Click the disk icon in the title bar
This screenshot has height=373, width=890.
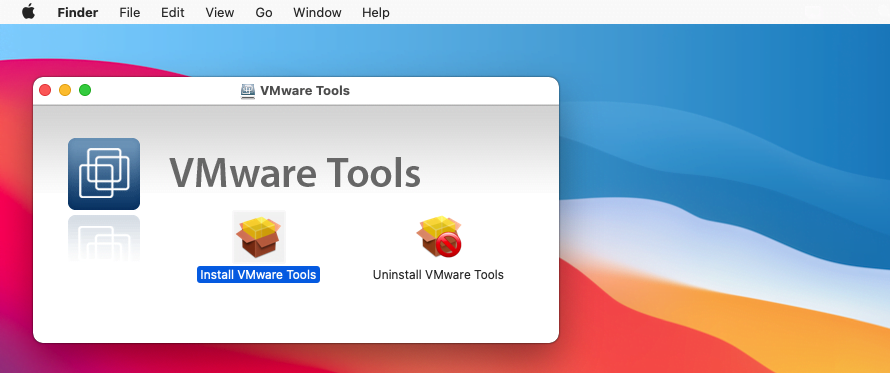(247, 91)
